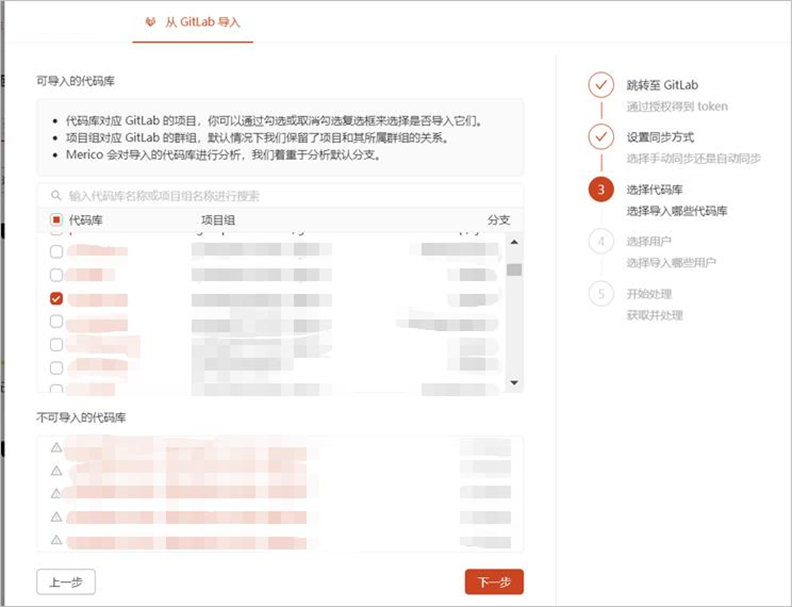
Task: Click the 设置同步方式 step title
Action: pyautogui.click(x=660, y=137)
